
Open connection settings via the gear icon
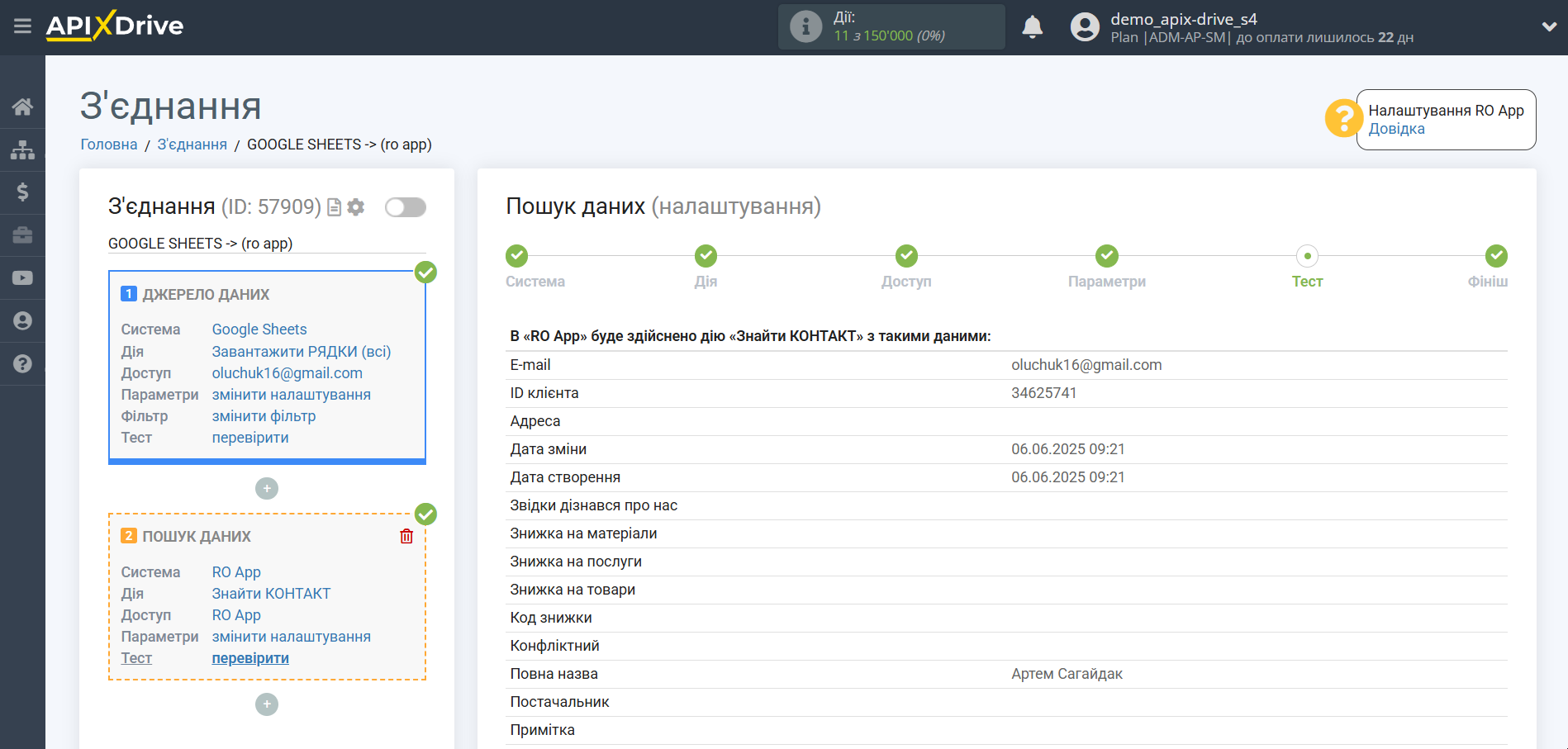click(x=355, y=207)
